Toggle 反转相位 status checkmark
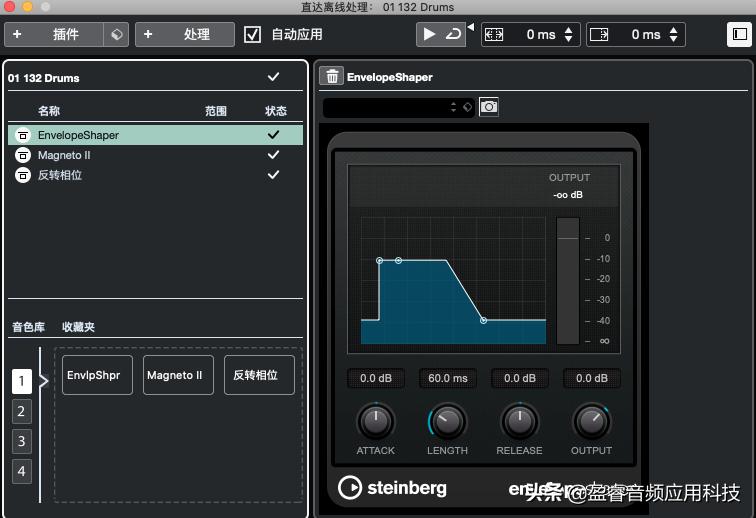Image resolution: width=756 pixels, height=518 pixels. 273,175
